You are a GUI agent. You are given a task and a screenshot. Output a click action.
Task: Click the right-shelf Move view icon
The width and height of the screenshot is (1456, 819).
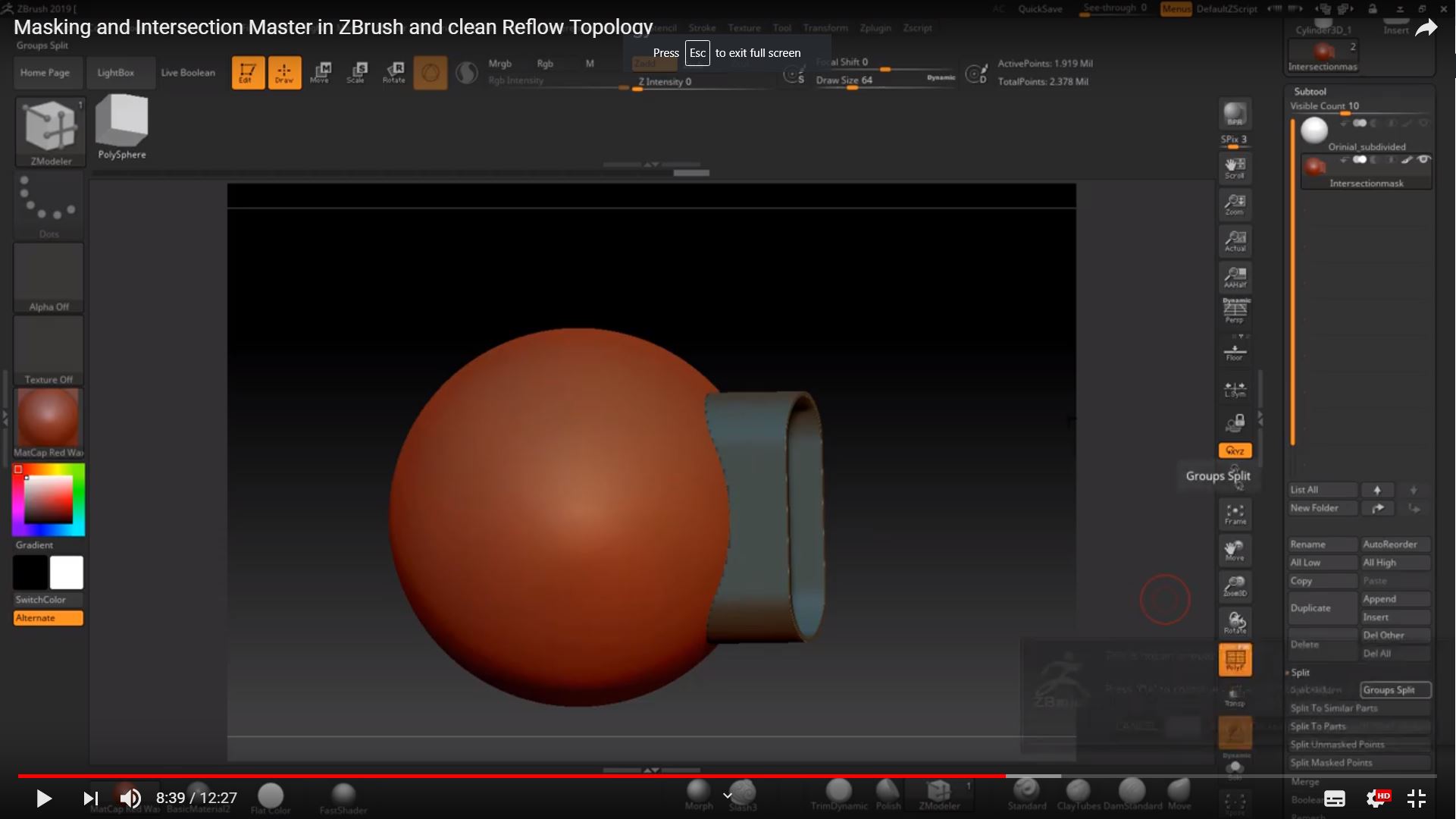pyautogui.click(x=1235, y=551)
